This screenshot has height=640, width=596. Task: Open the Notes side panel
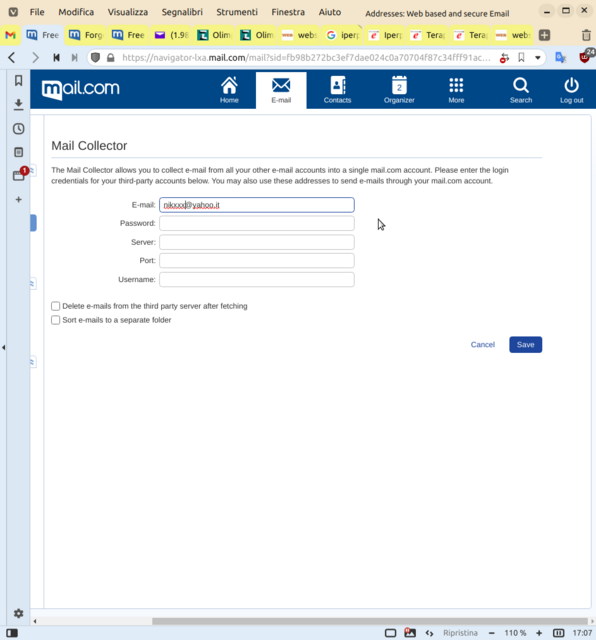pyautogui.click(x=18, y=152)
